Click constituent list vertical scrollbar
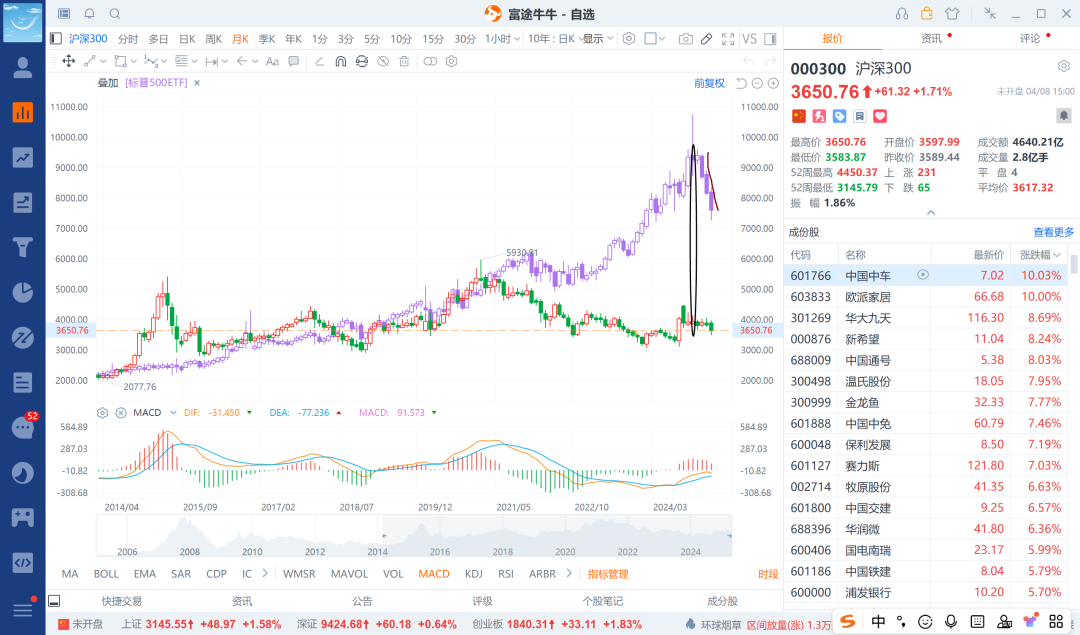The image size is (1080, 635). (1074, 264)
